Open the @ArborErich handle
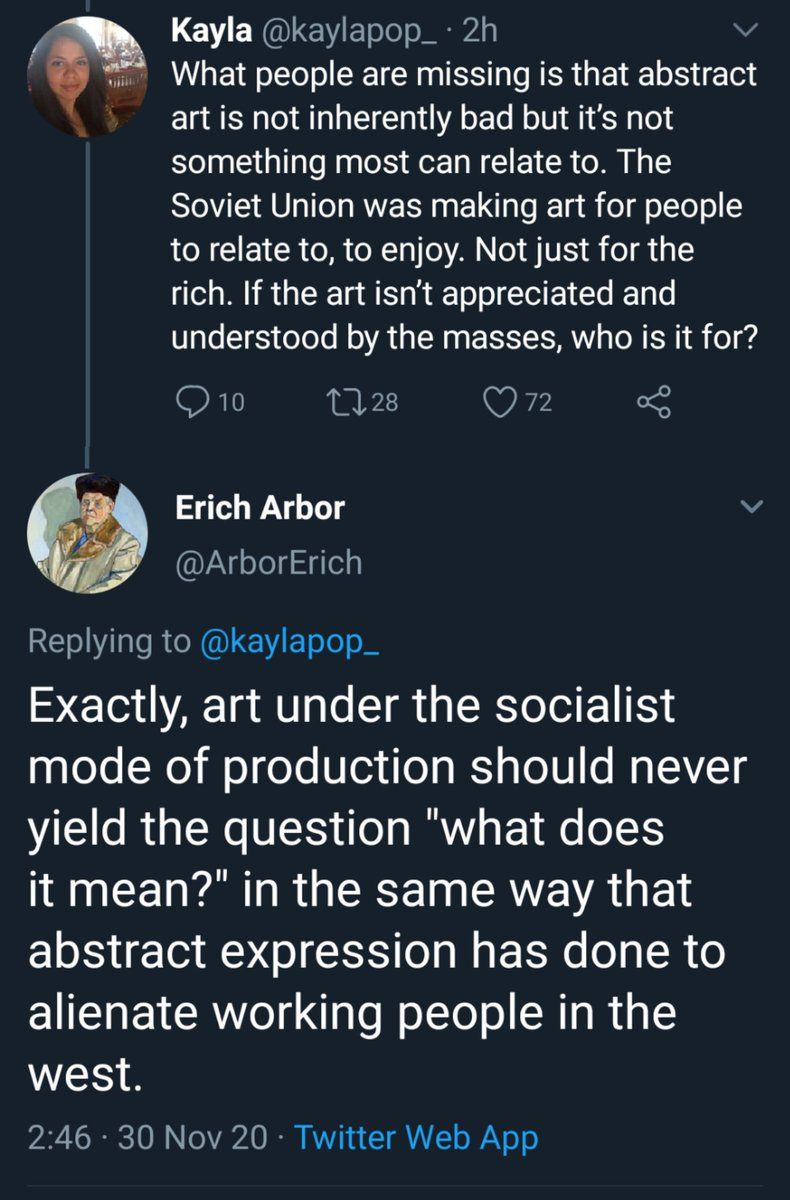790x1200 pixels. 268,563
